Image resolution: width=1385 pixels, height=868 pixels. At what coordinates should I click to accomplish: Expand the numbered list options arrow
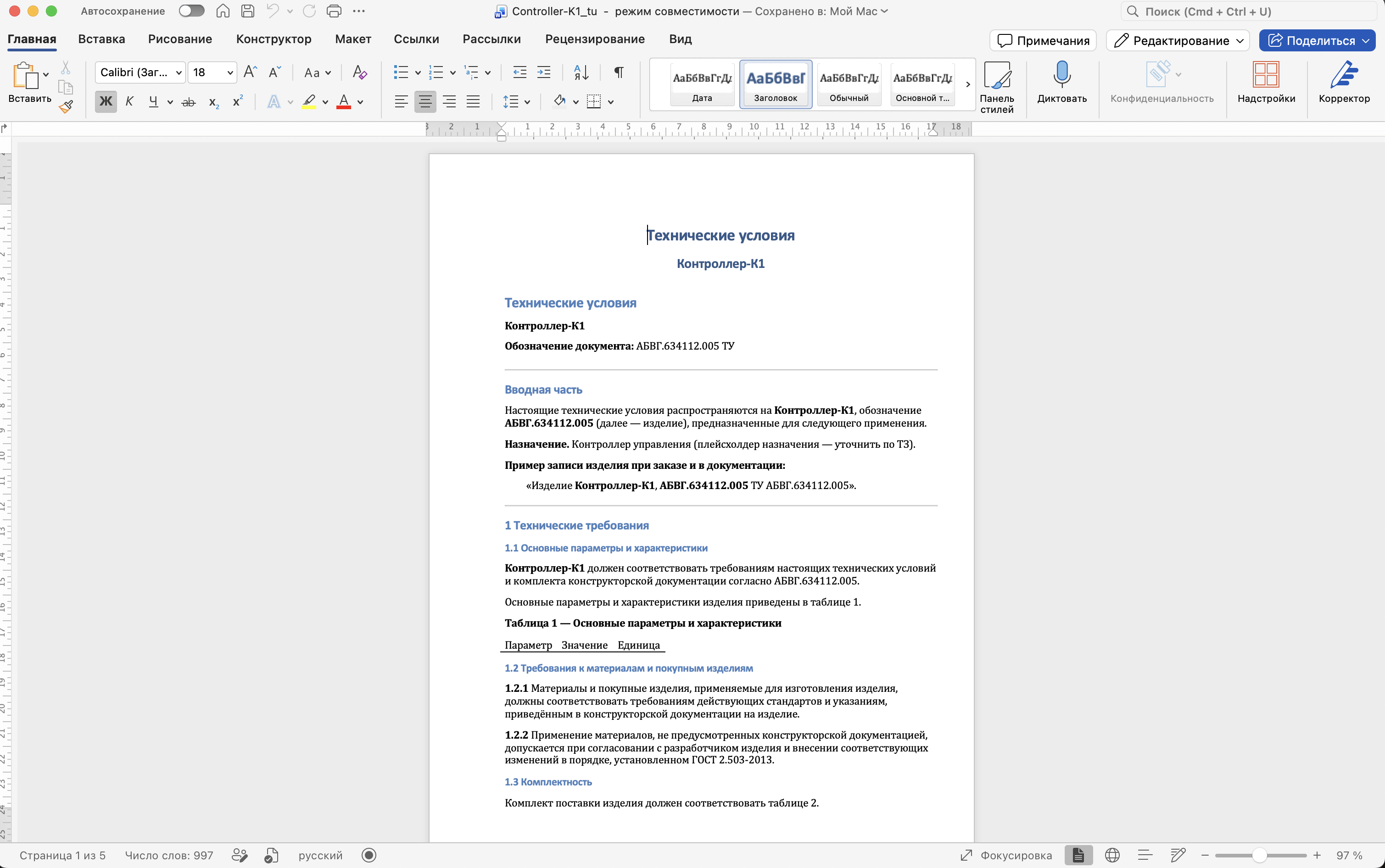point(452,73)
